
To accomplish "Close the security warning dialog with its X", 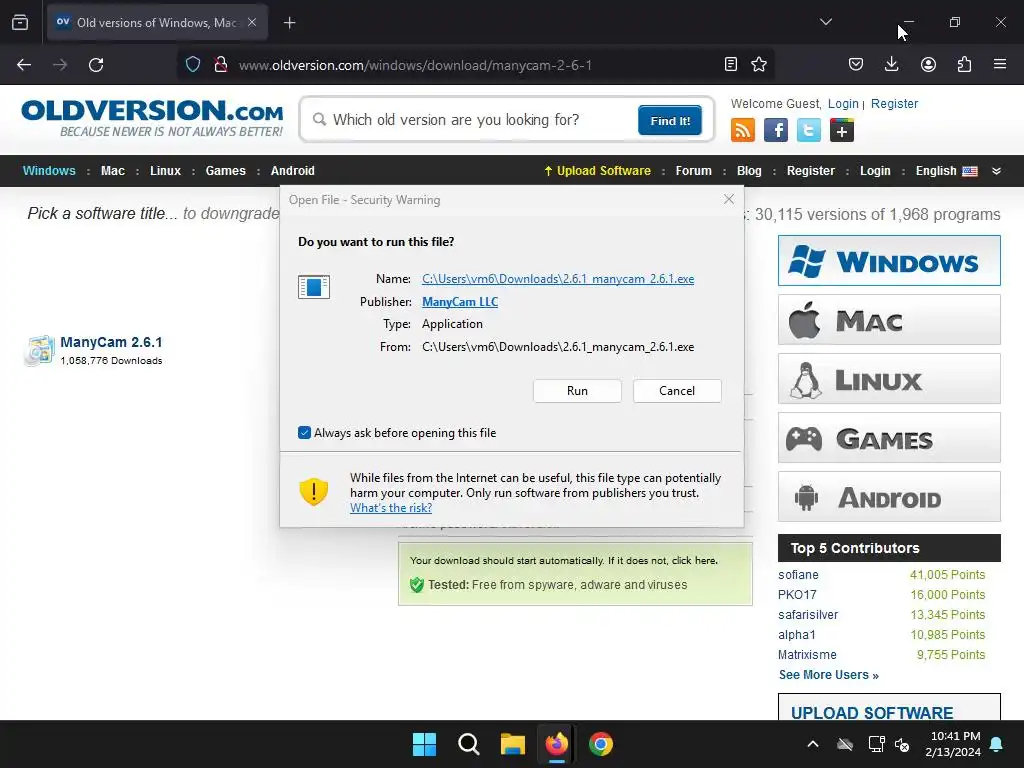I will pos(729,199).
